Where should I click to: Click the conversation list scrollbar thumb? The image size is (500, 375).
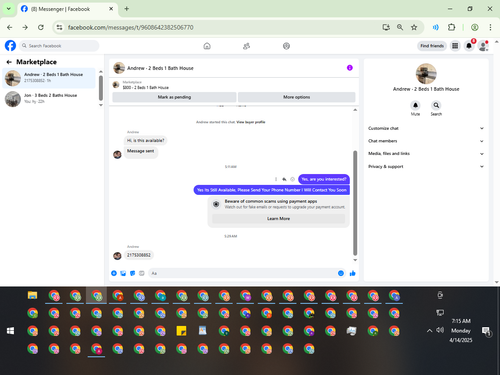(x=101, y=88)
